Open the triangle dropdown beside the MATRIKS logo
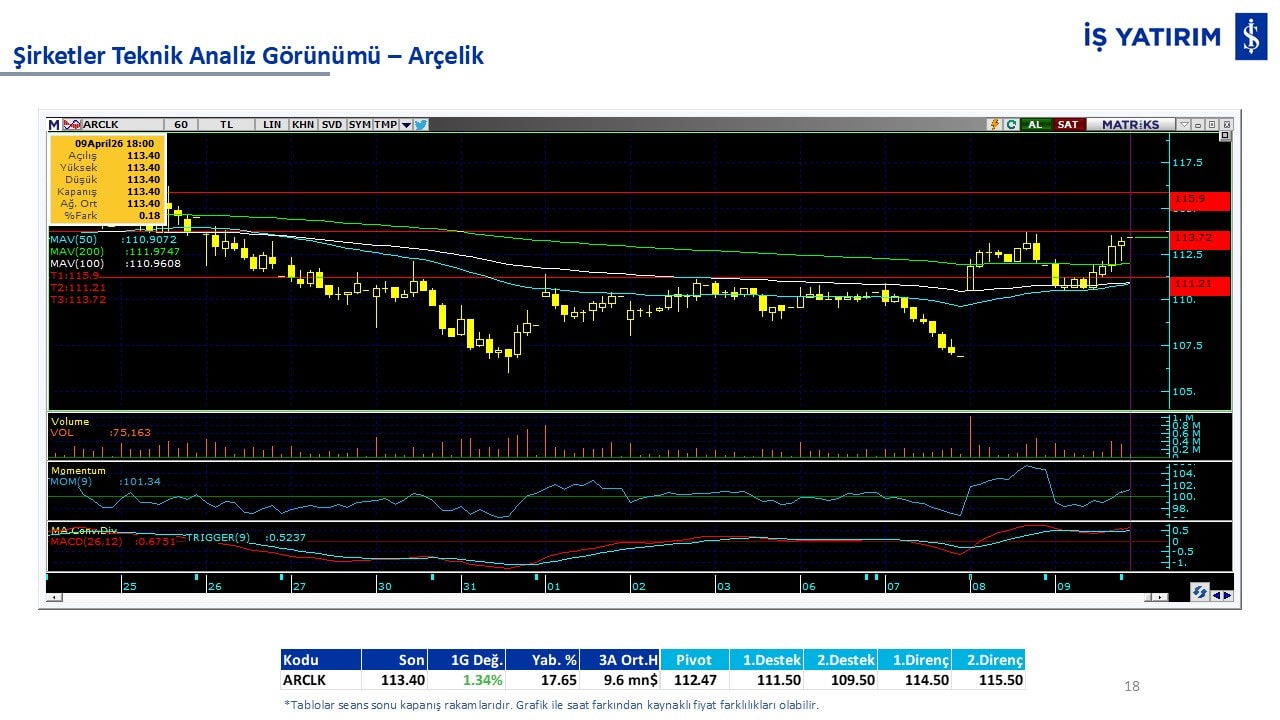Image resolution: width=1280 pixels, height=720 pixels. click(1184, 125)
